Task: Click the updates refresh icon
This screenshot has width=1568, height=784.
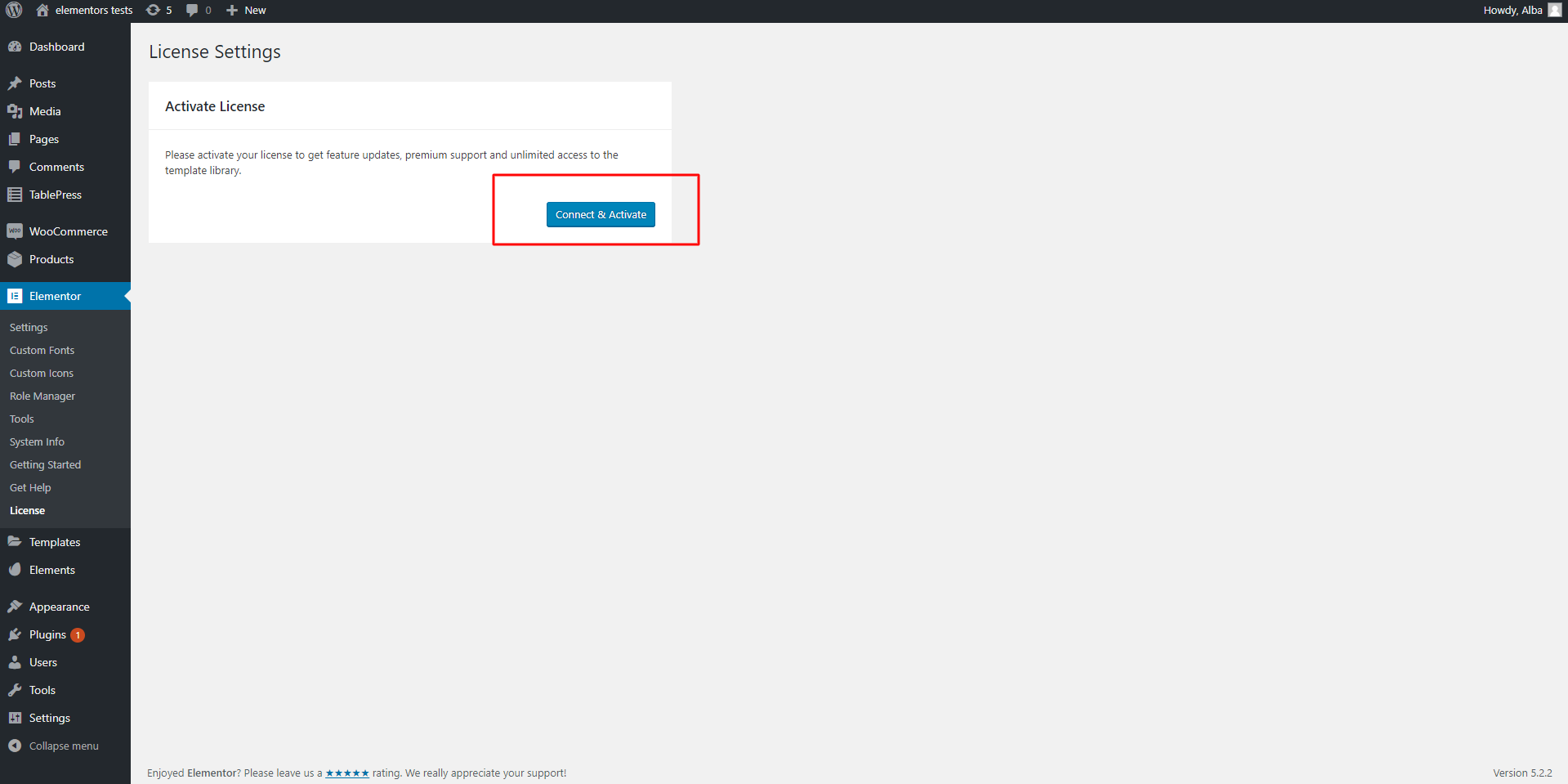Action: pyautogui.click(x=153, y=10)
